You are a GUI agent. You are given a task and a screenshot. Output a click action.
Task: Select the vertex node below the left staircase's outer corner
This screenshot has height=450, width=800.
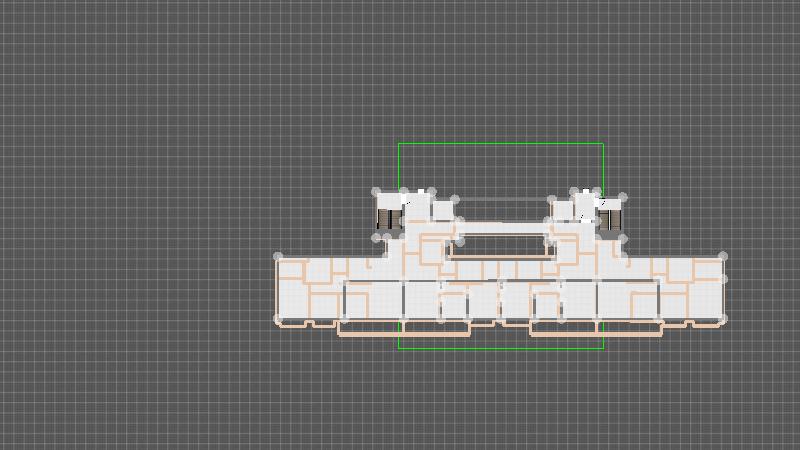pos(377,238)
